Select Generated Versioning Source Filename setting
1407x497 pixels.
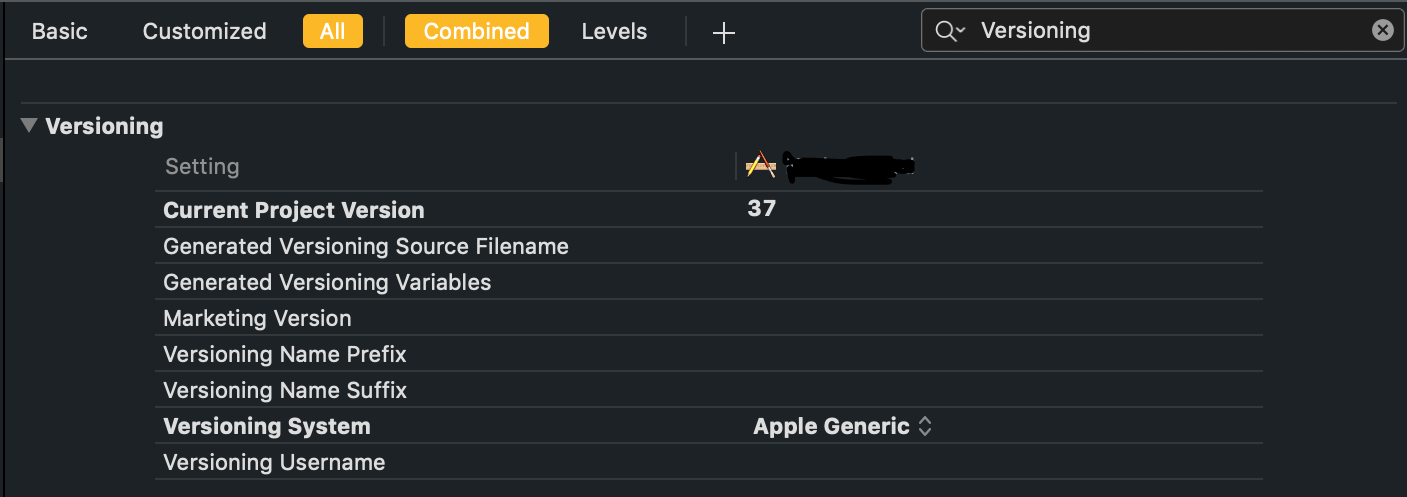[x=365, y=246]
